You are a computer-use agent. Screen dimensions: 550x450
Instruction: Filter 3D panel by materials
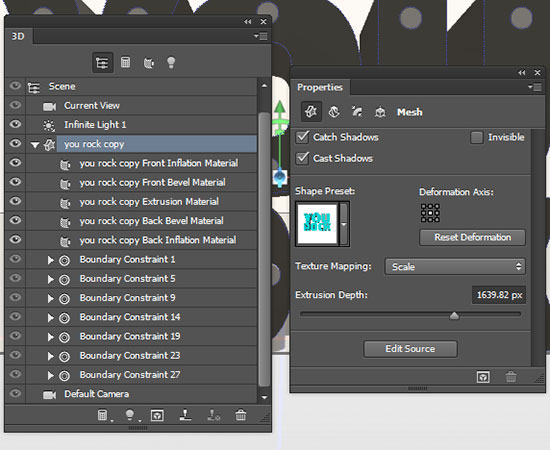pyautogui.click(x=149, y=63)
